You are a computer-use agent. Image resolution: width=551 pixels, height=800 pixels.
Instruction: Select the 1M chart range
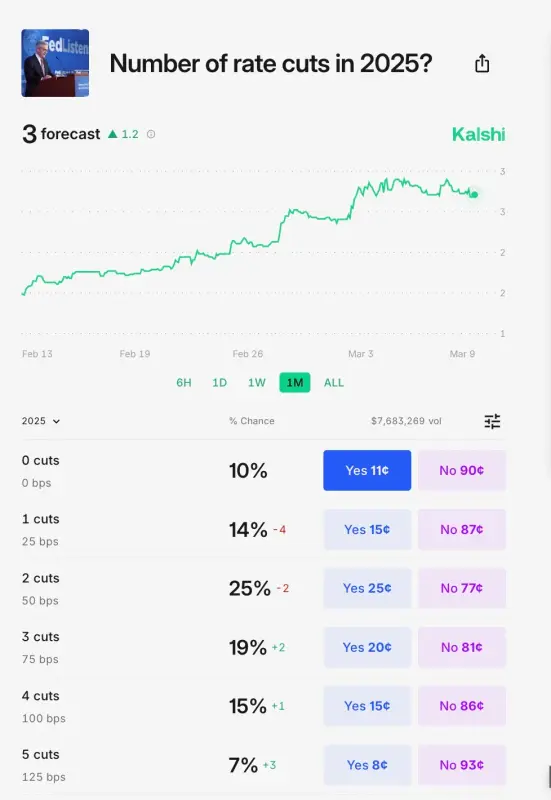[x=295, y=383]
